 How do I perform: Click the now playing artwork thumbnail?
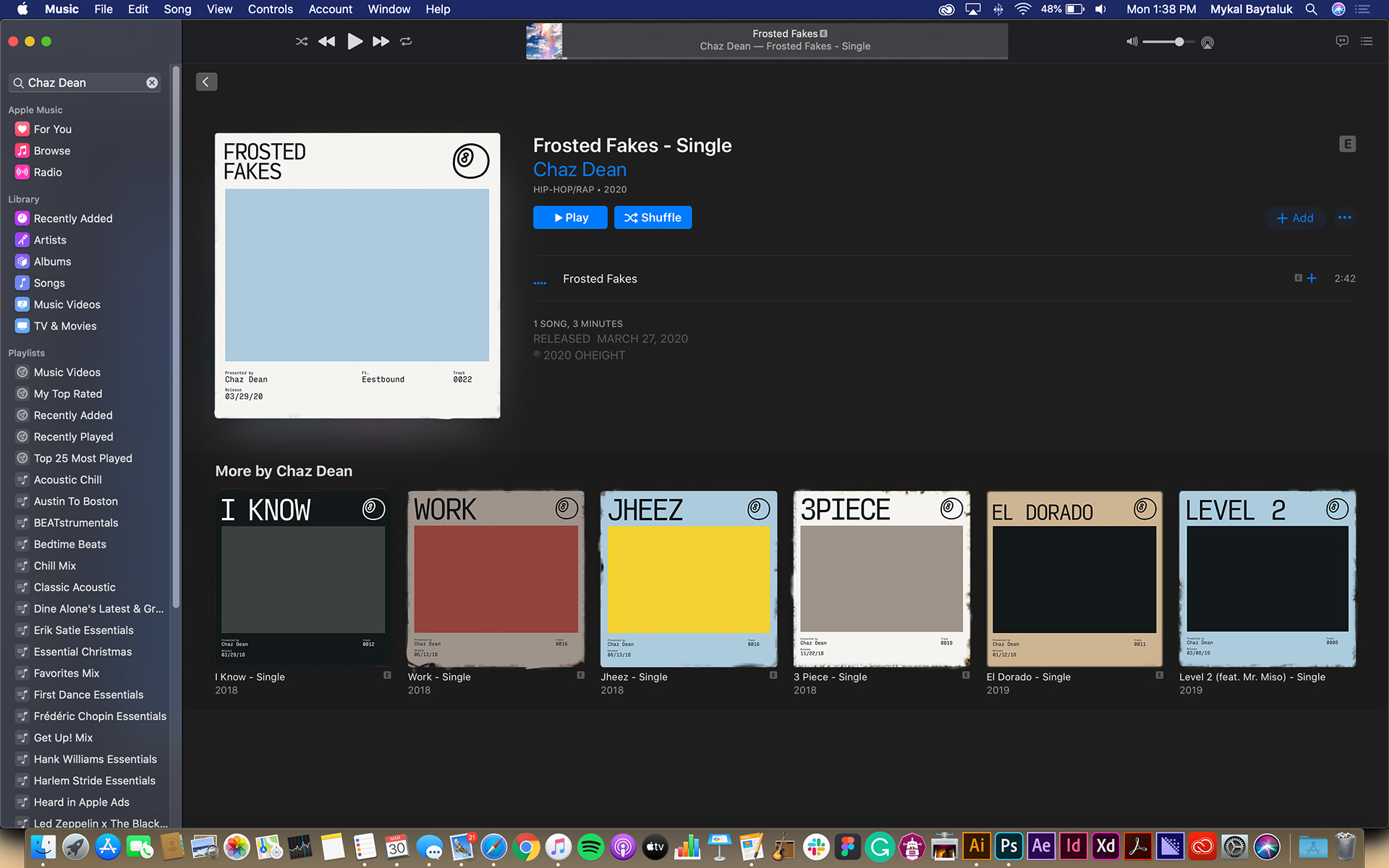click(544, 41)
